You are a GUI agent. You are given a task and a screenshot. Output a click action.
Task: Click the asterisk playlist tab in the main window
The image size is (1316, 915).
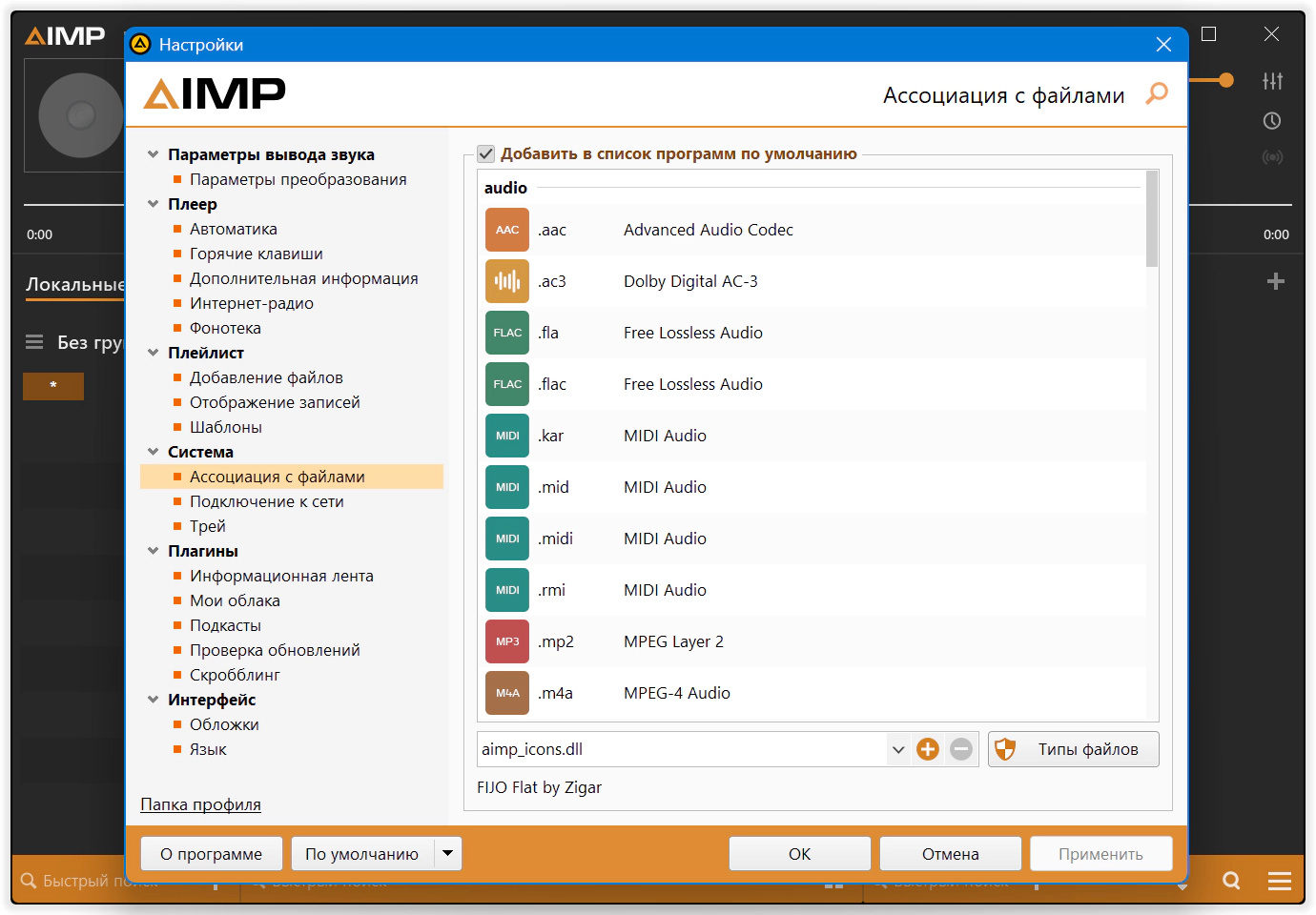point(53,386)
